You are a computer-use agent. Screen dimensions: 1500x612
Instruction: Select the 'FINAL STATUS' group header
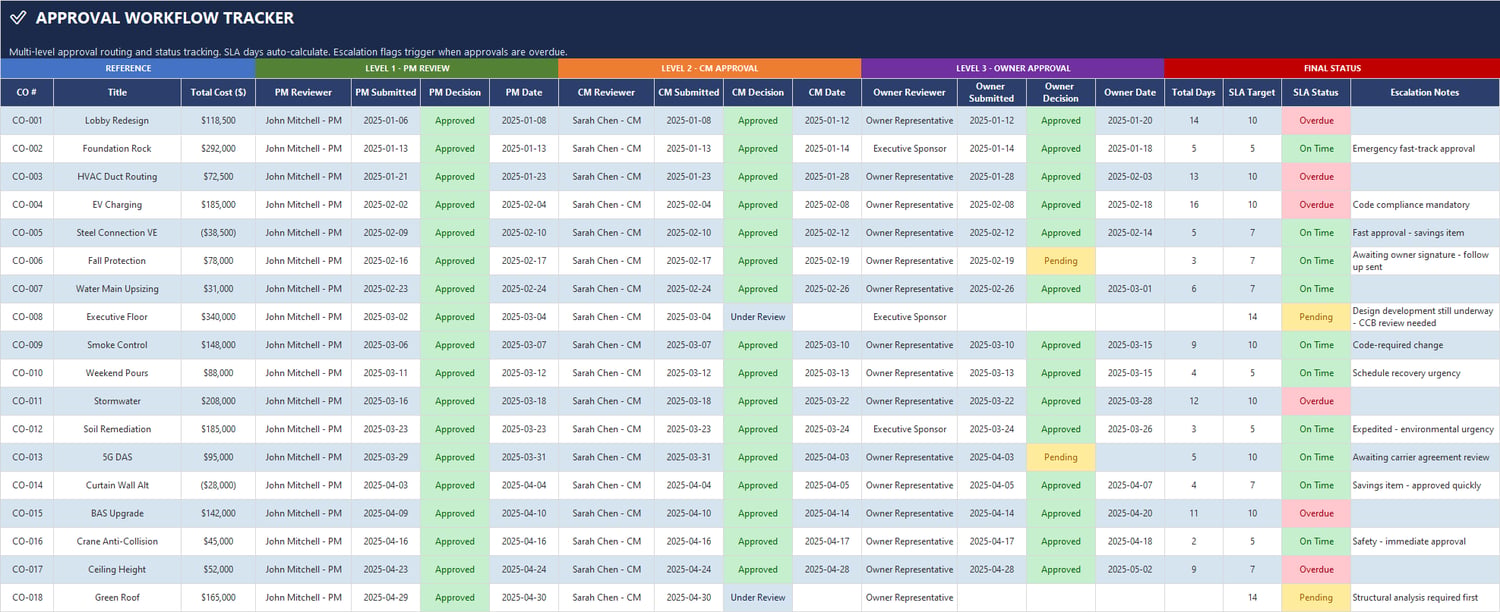1332,68
